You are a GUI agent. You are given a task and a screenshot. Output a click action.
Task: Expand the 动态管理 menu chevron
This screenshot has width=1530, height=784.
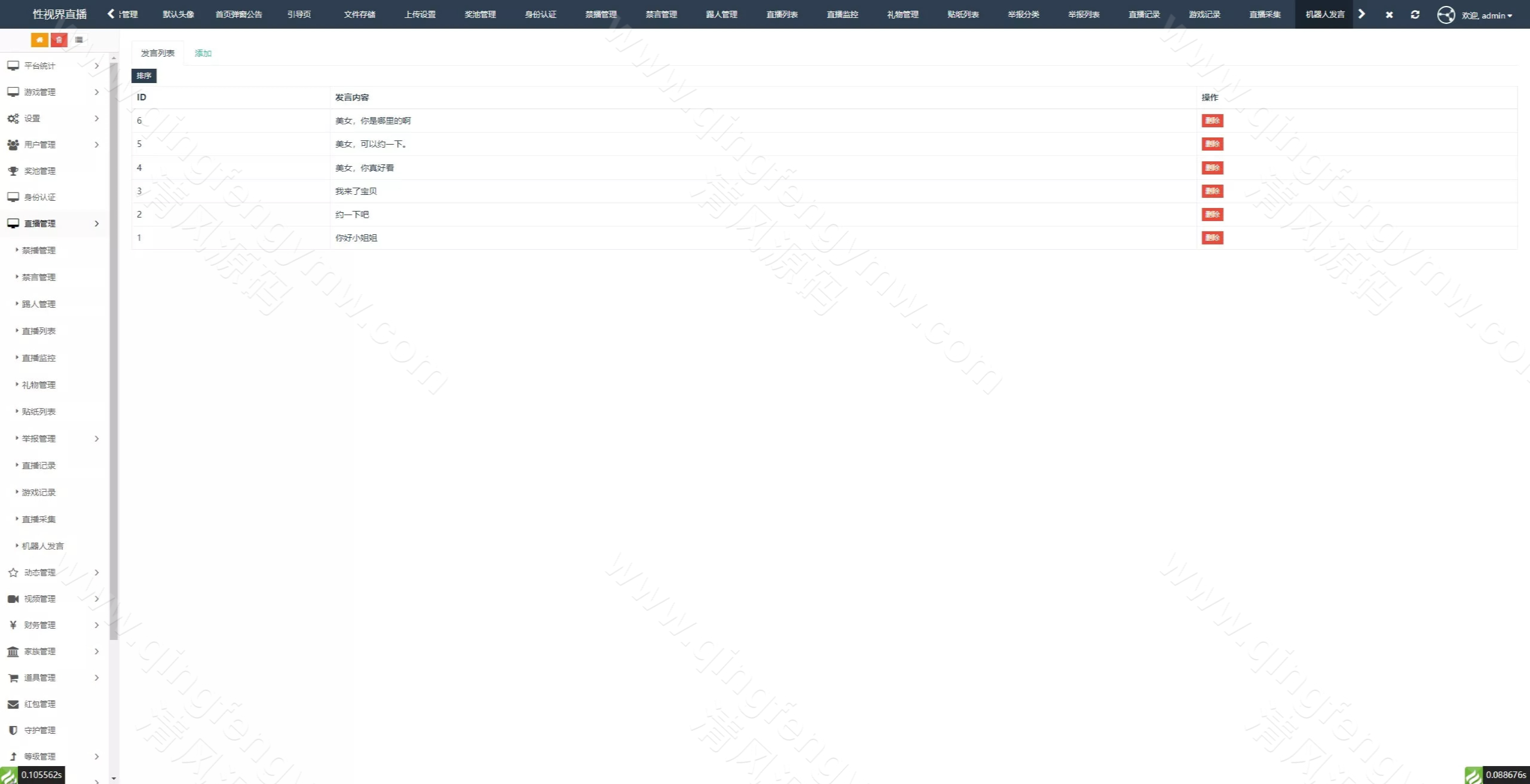97,572
